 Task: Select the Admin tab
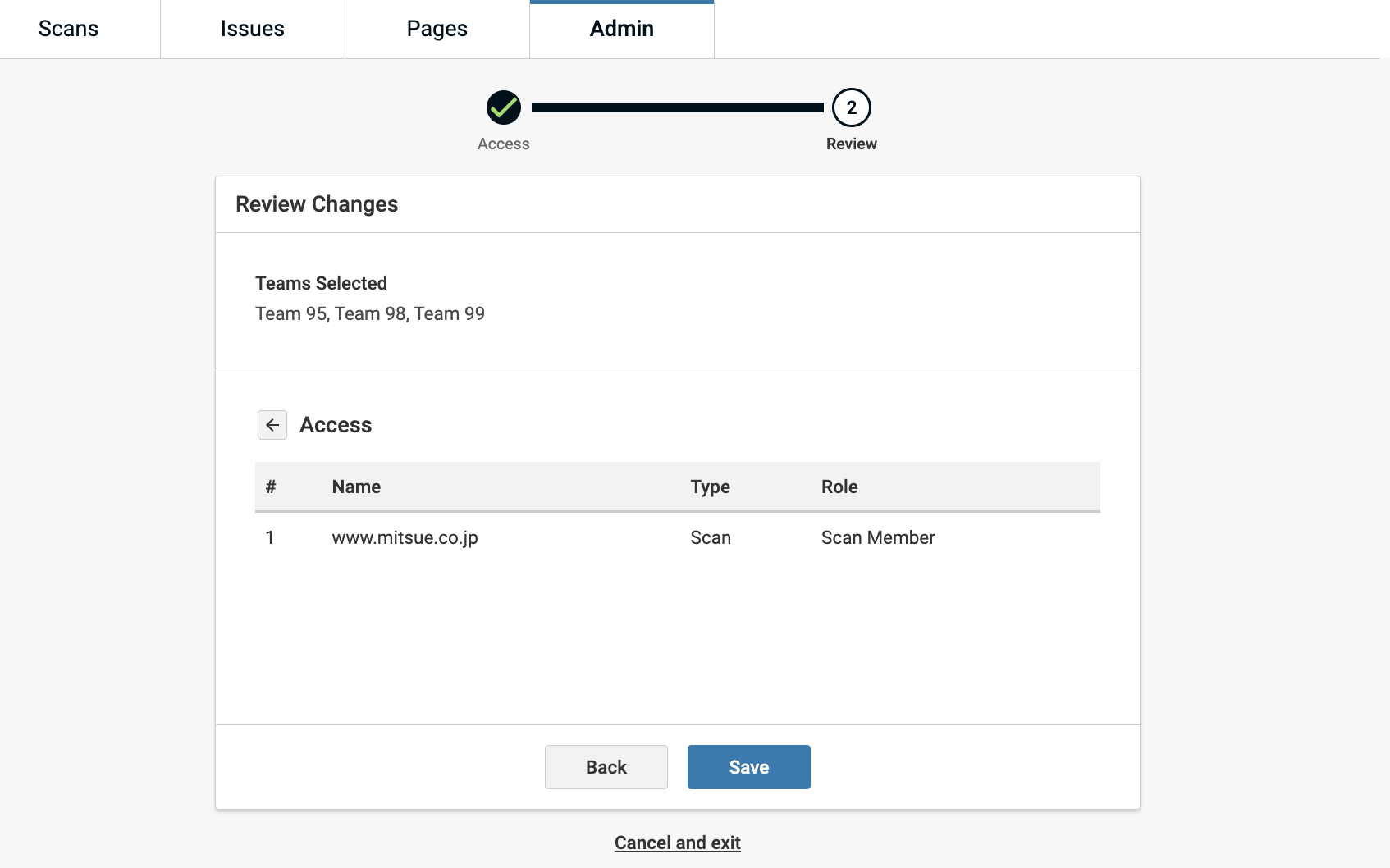coord(621,29)
